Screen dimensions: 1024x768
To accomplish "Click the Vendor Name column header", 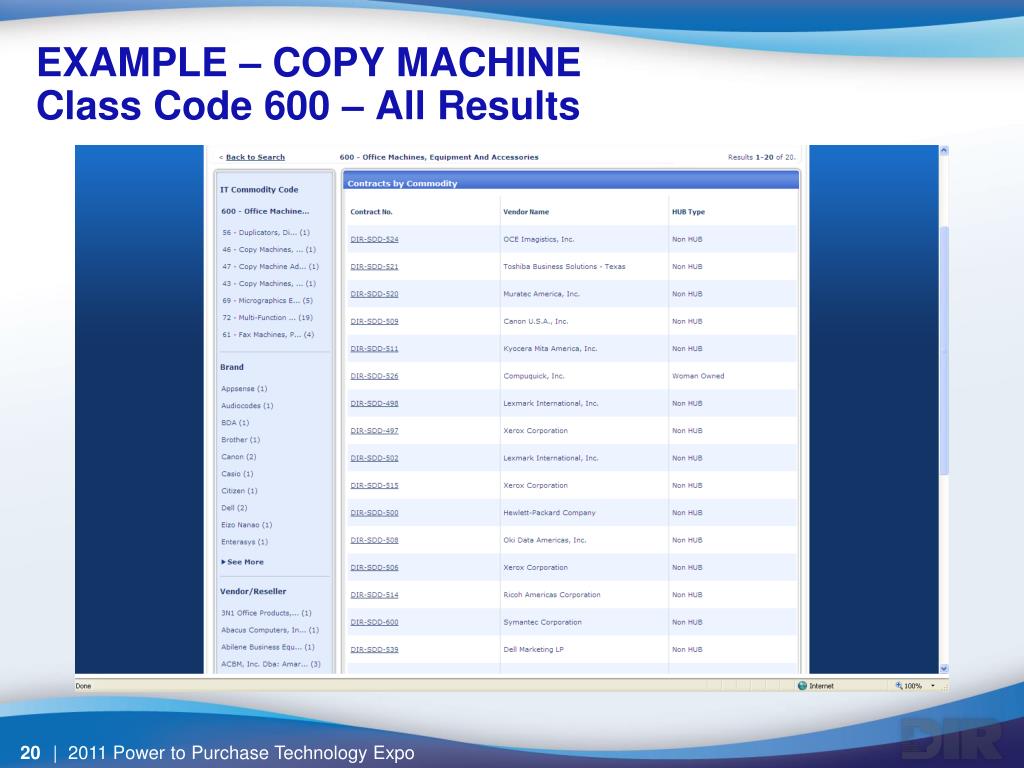I will (526, 212).
